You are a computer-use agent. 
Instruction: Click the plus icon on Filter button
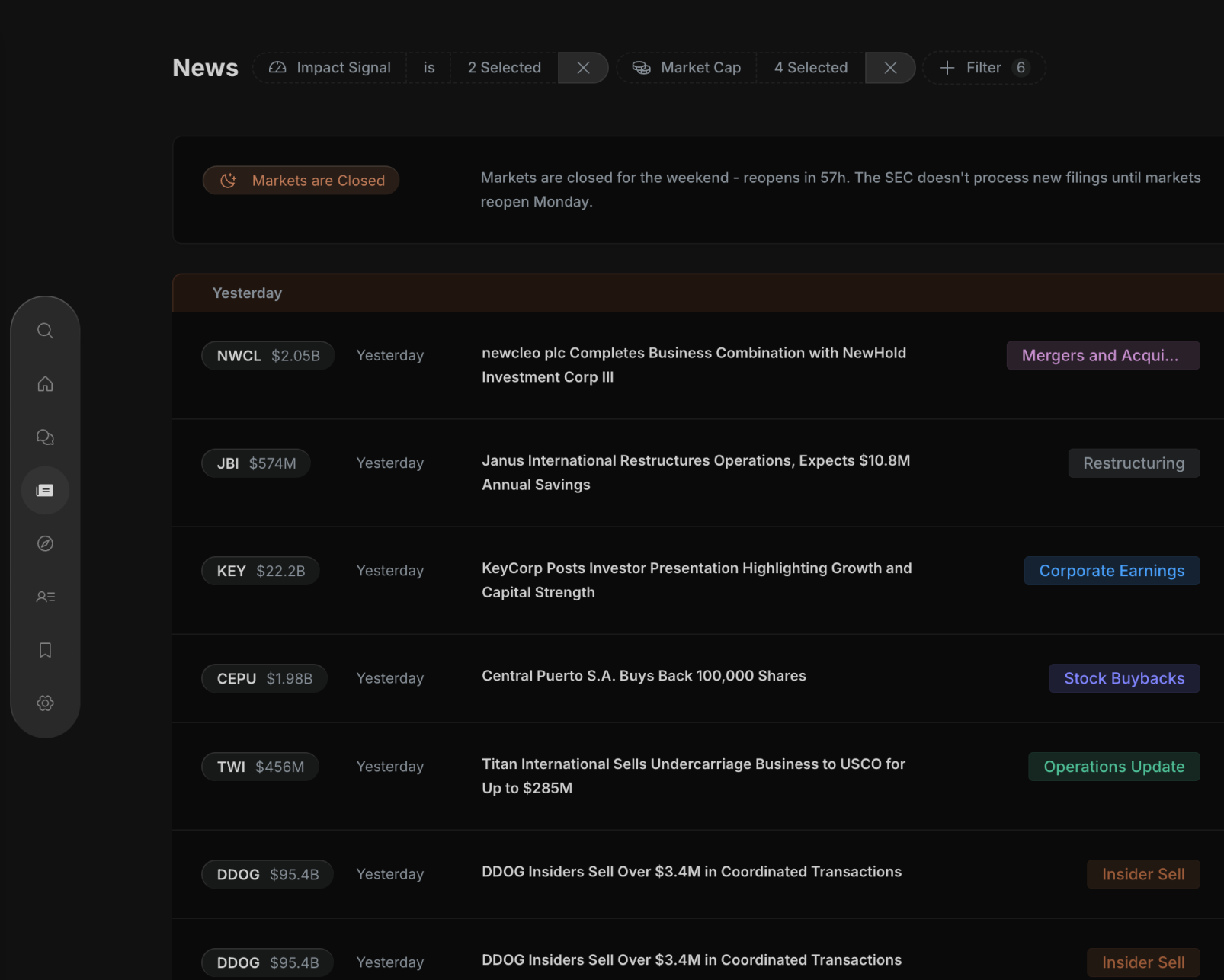[x=947, y=68]
